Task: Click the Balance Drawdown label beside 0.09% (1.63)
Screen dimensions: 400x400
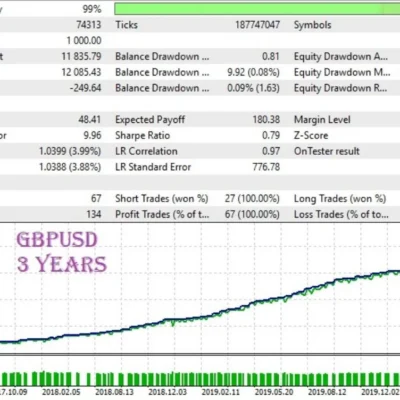Action: coord(162,88)
